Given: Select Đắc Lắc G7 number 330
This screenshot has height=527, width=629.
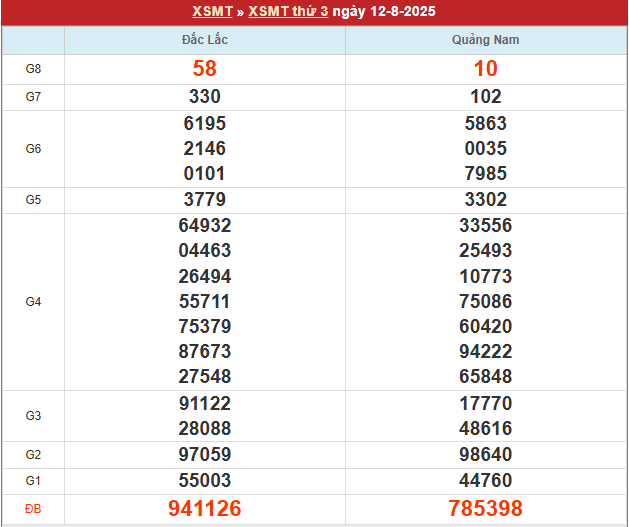Looking at the screenshot, I should 205,97.
